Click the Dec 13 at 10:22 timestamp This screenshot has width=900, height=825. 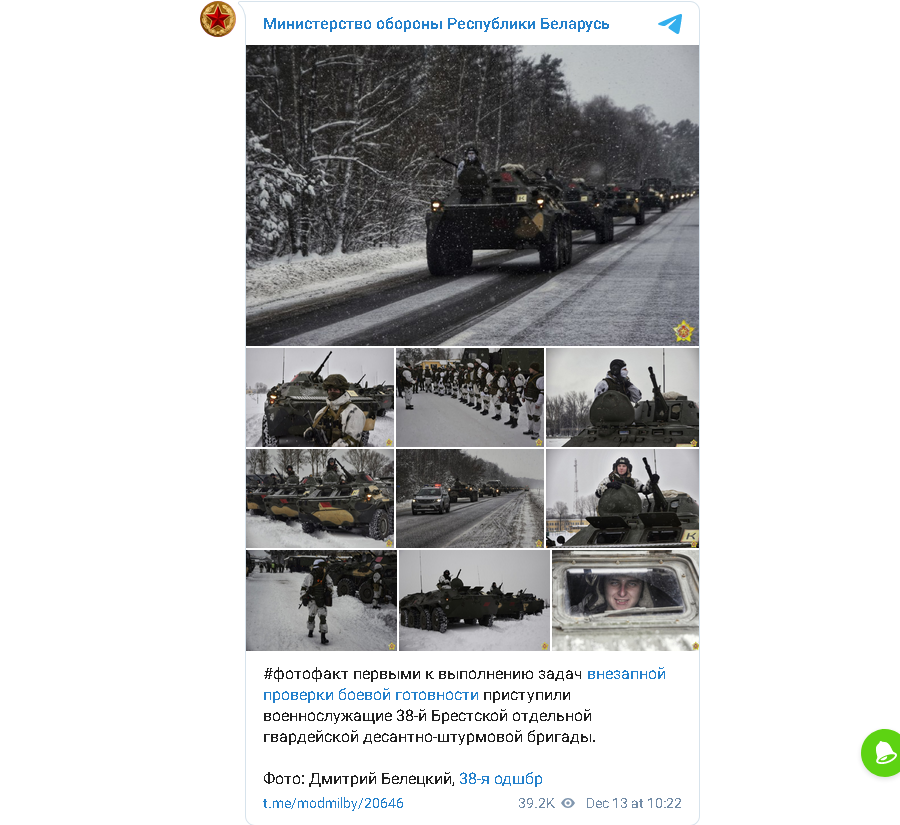[633, 803]
